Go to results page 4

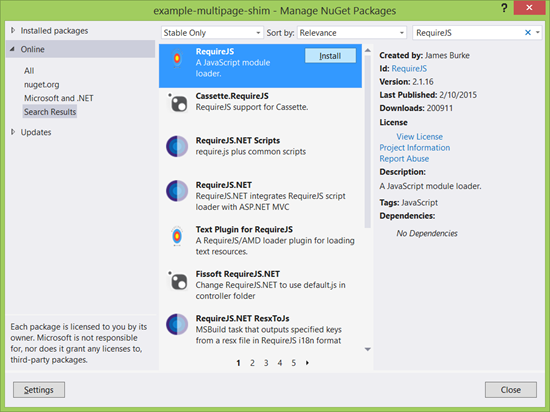[x=280, y=363]
